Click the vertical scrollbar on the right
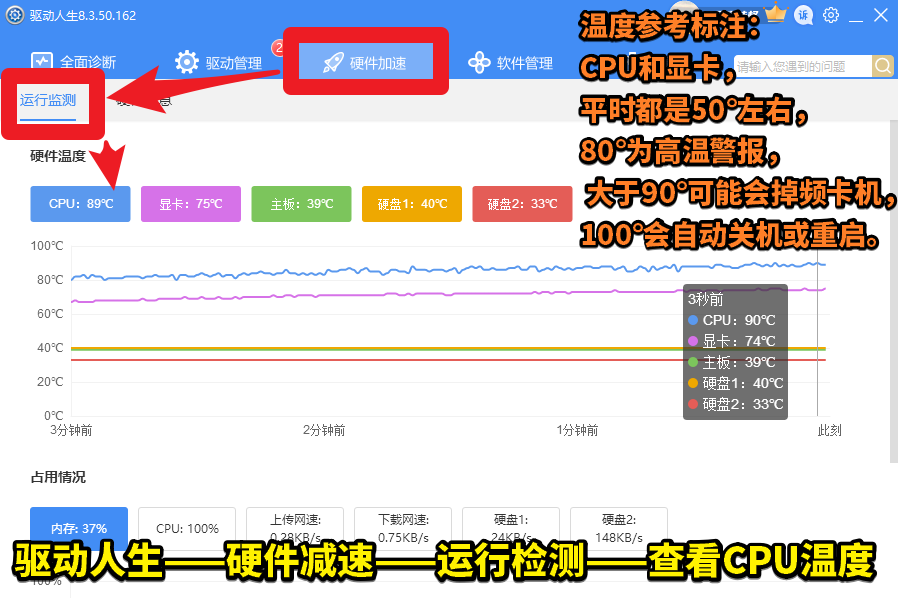This screenshot has width=898, height=598. 893,300
